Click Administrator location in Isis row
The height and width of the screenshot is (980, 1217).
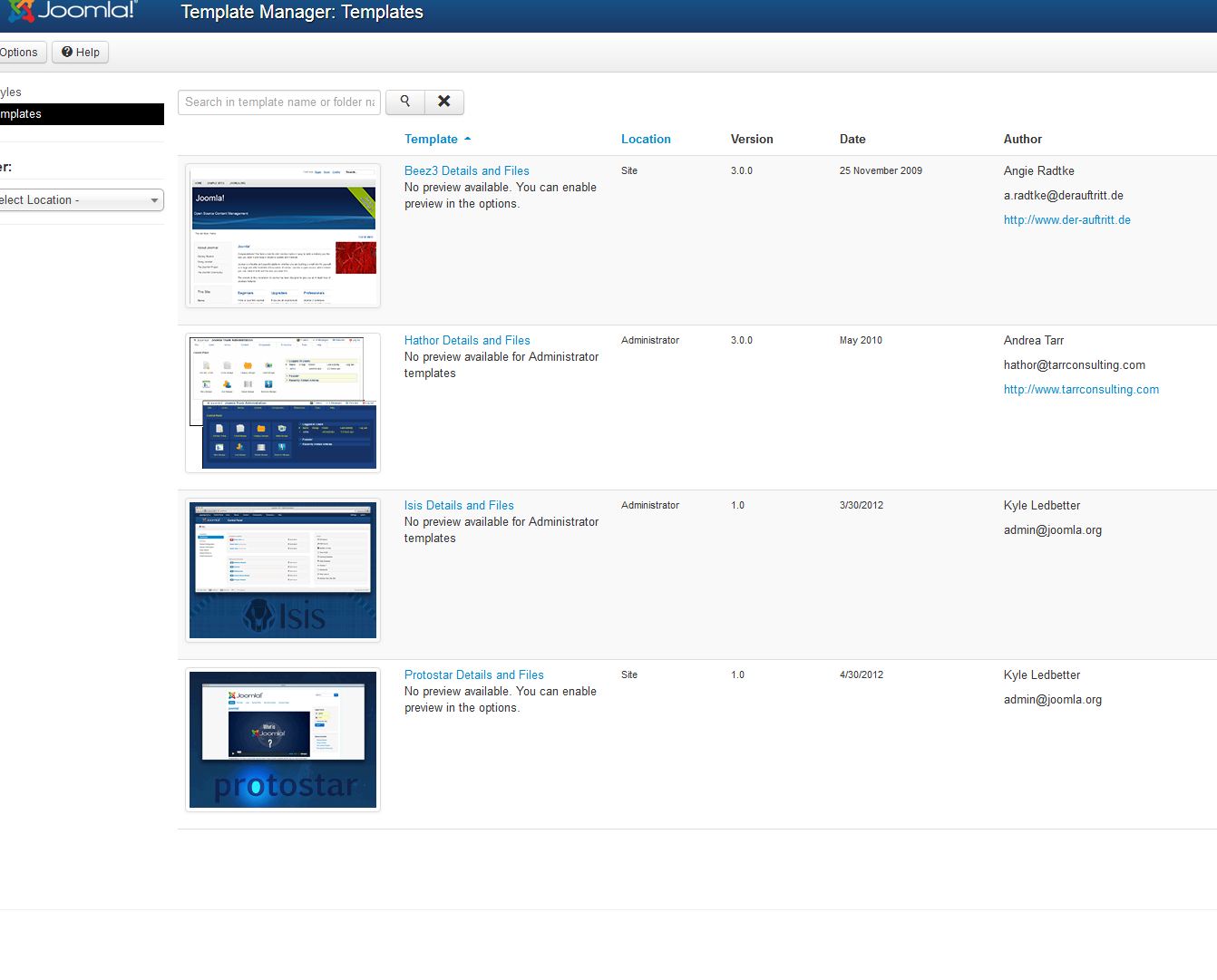tap(650, 505)
